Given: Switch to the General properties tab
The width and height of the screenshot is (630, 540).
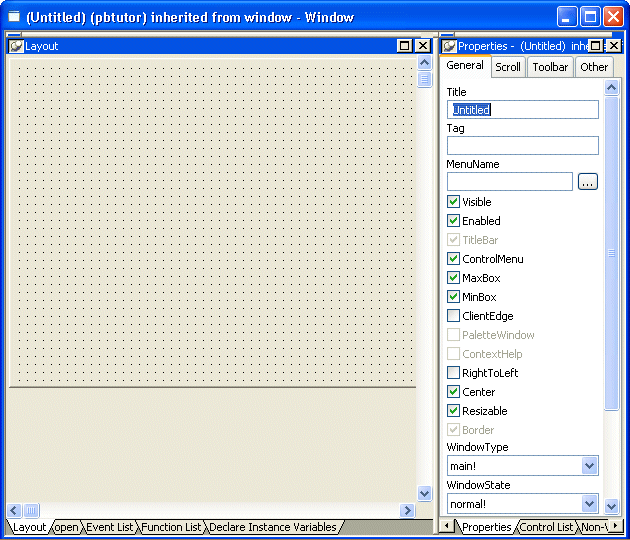Looking at the screenshot, I should pos(465,65).
